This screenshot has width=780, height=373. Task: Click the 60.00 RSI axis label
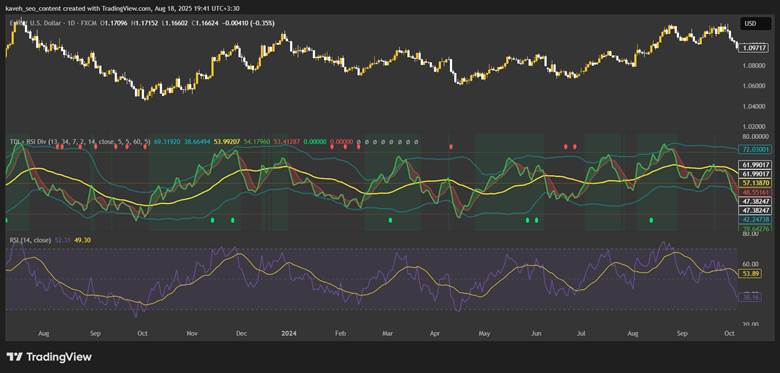(751, 264)
